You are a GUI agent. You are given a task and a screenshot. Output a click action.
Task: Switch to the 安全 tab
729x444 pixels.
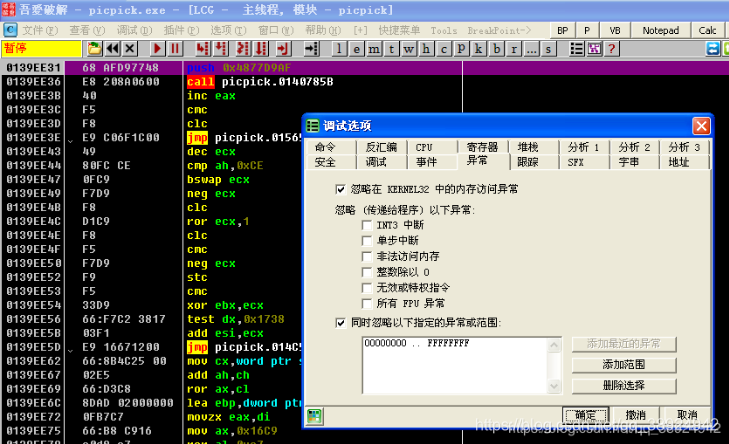pyautogui.click(x=331, y=162)
